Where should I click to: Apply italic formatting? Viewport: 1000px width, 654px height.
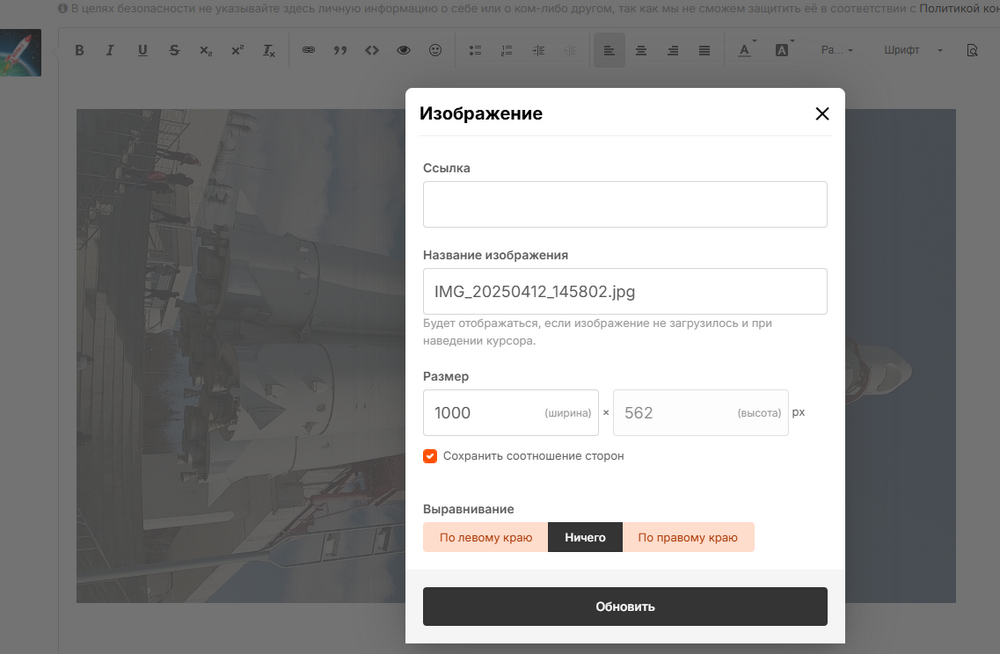(110, 50)
